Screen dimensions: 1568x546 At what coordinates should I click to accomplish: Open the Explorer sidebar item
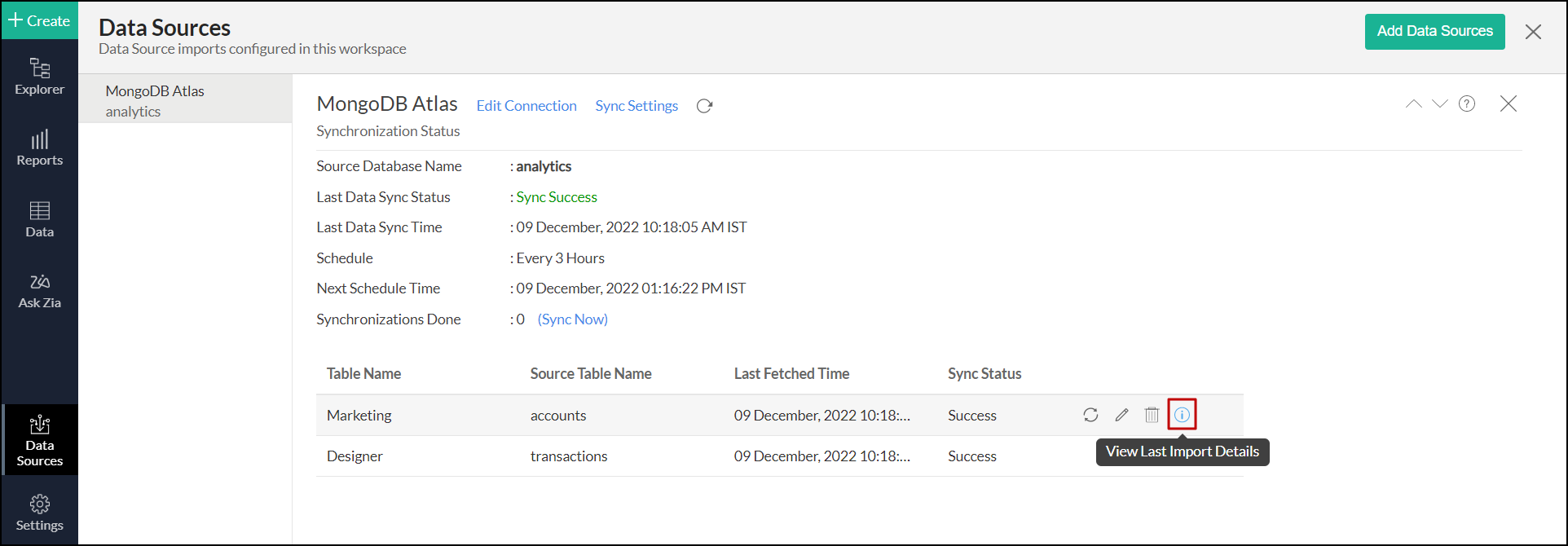coord(39,77)
